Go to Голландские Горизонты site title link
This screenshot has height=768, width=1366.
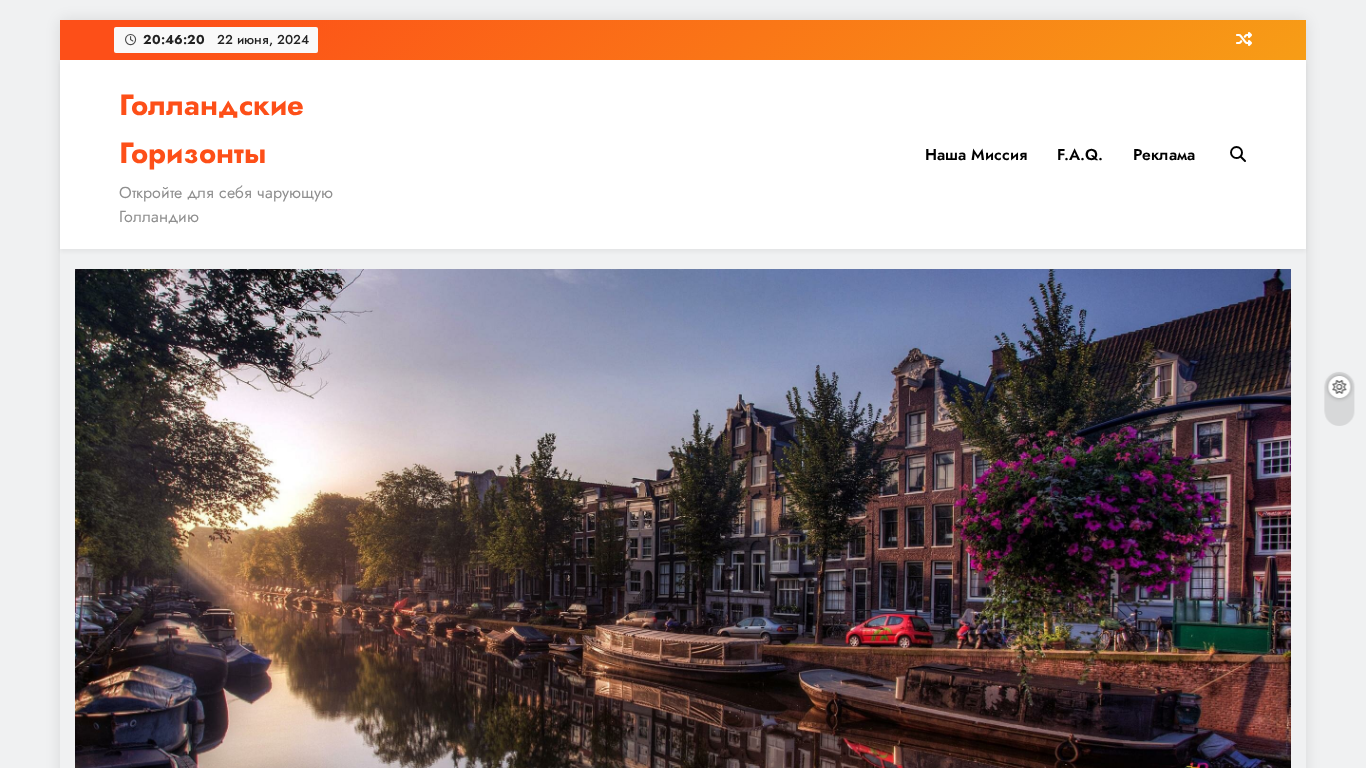point(212,130)
